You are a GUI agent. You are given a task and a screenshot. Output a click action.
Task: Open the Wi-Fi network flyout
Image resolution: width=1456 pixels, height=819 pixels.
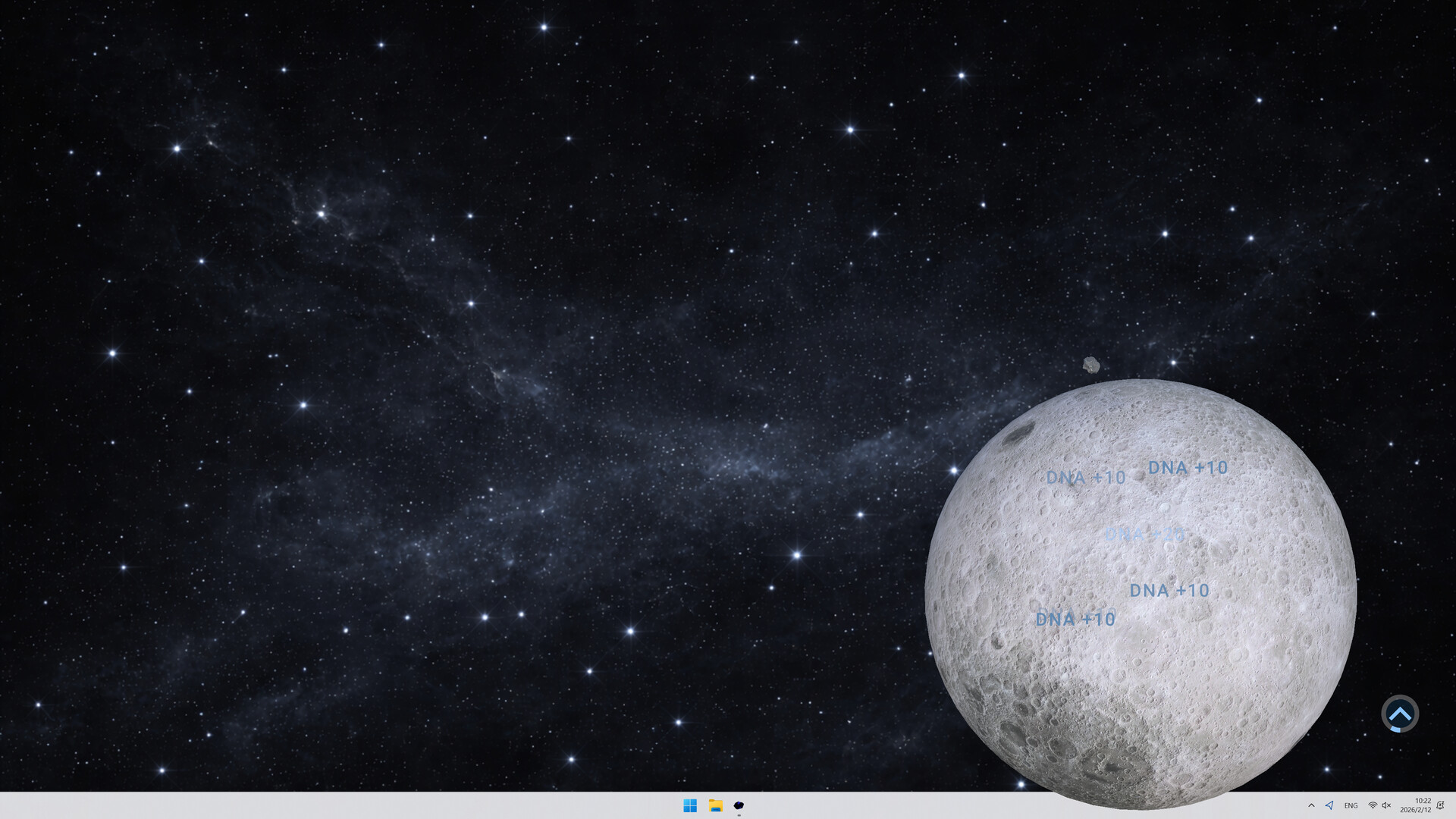click(1373, 805)
